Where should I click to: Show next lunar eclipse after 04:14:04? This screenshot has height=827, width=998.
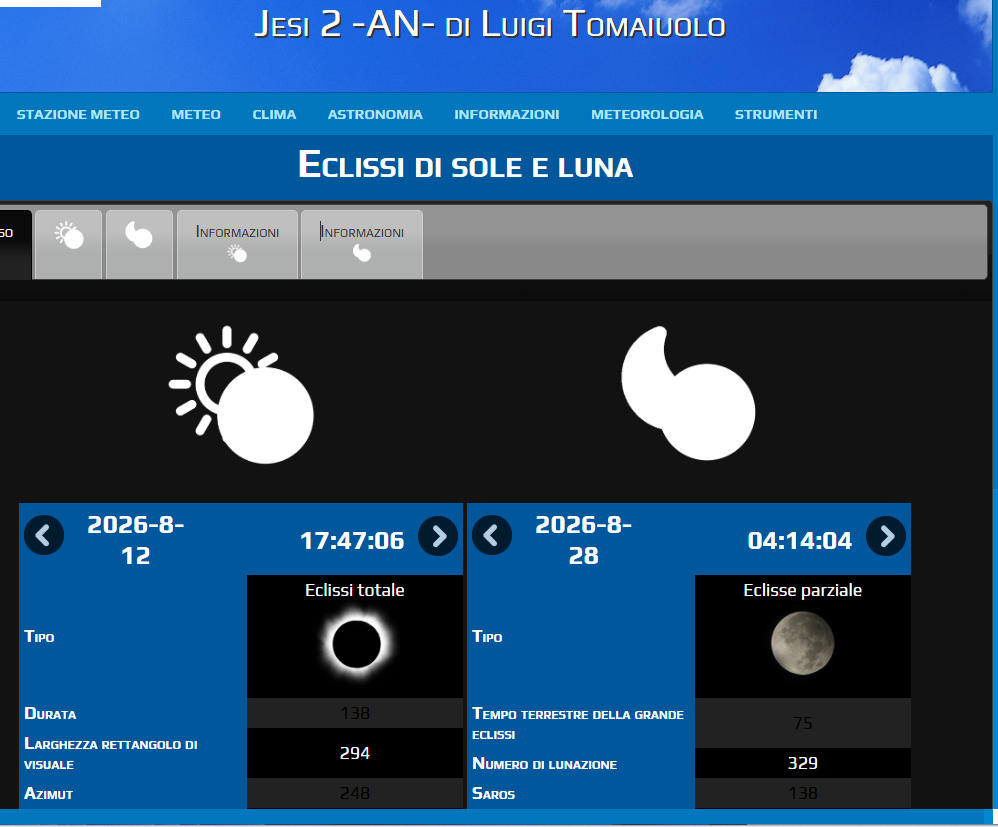tap(886, 536)
